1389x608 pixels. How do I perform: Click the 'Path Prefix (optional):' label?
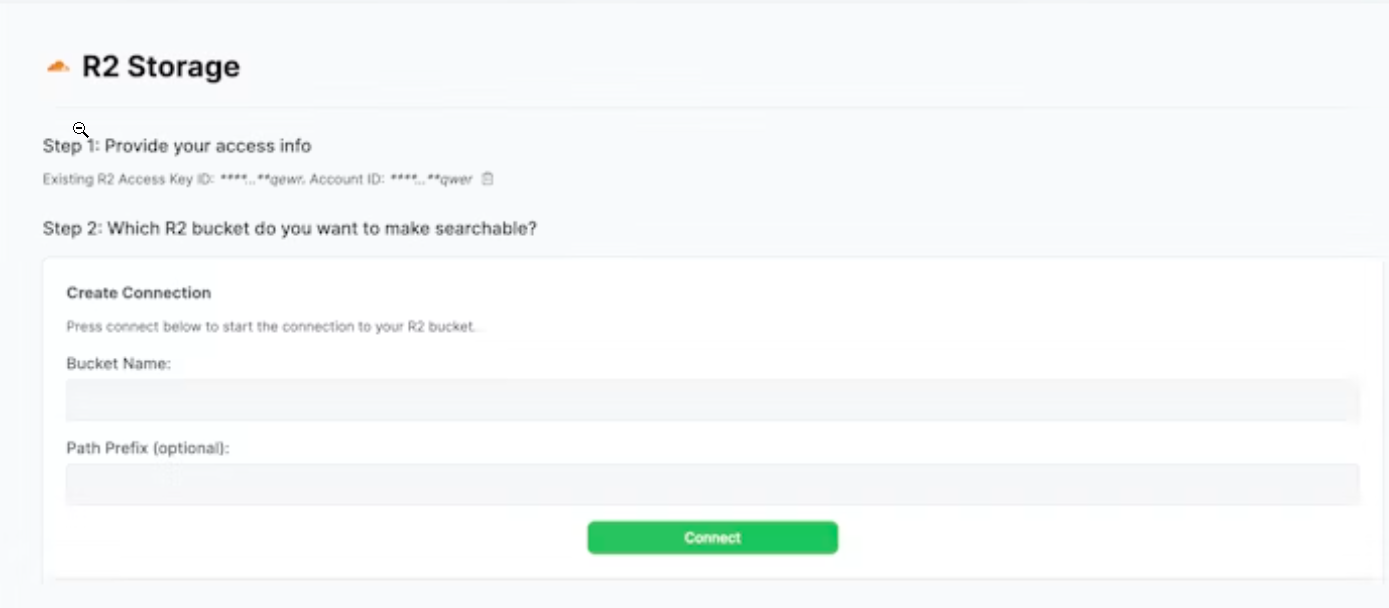click(x=148, y=448)
